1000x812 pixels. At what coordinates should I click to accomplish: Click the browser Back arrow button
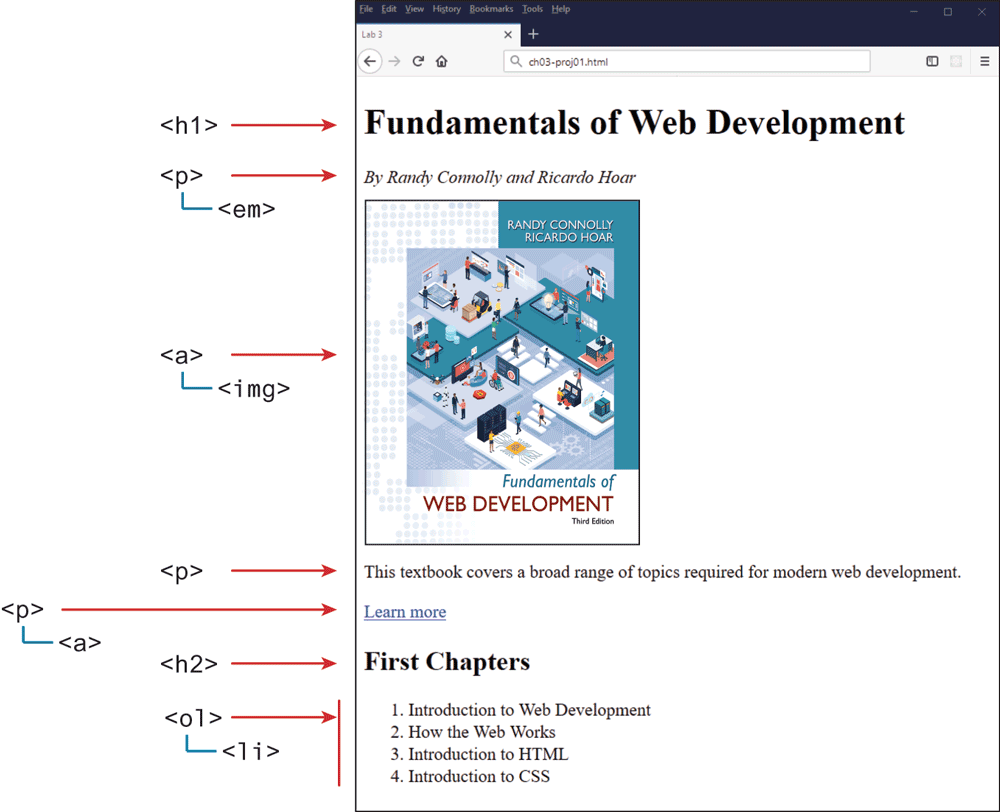[370, 62]
